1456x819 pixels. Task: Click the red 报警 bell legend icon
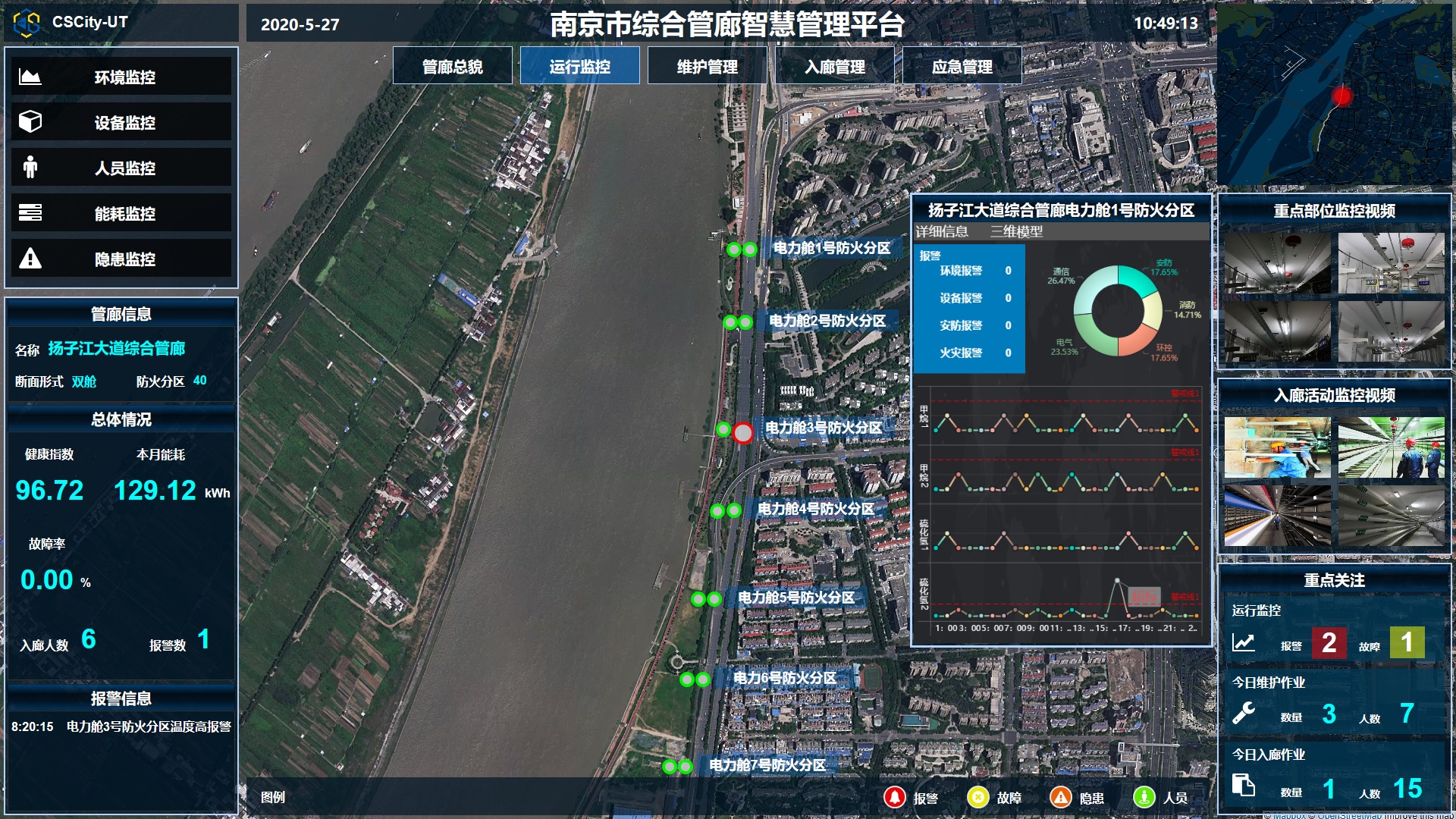(x=895, y=797)
